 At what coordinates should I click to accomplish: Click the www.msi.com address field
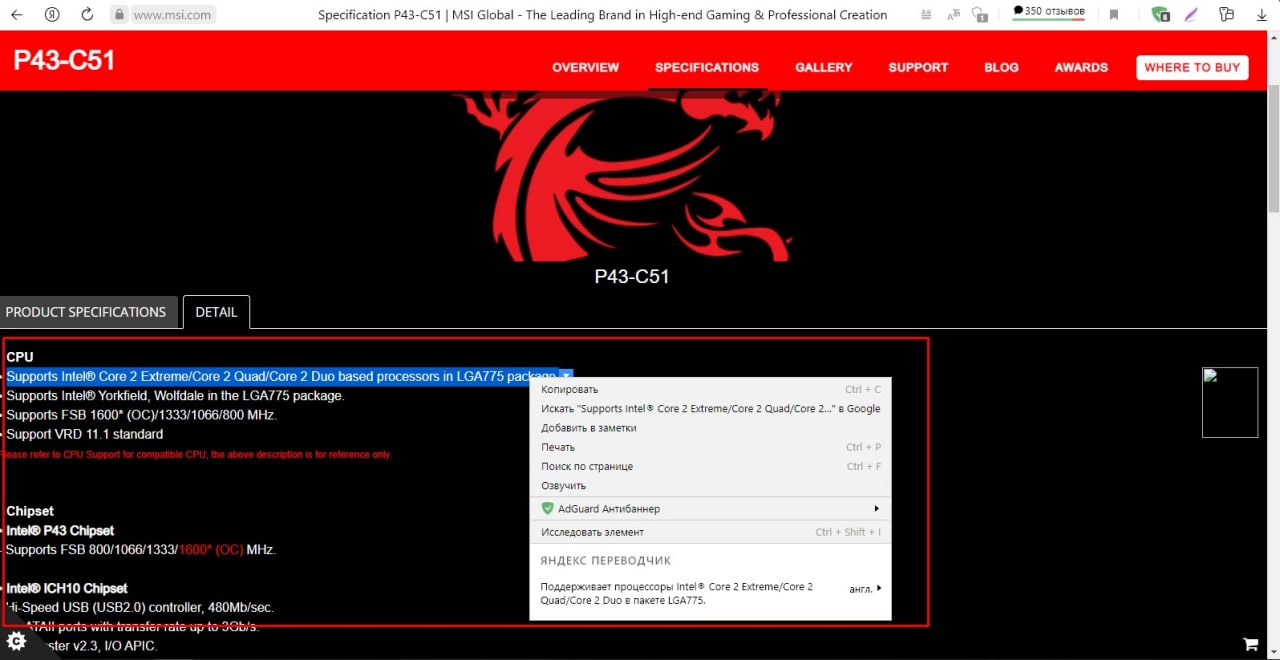(x=171, y=15)
